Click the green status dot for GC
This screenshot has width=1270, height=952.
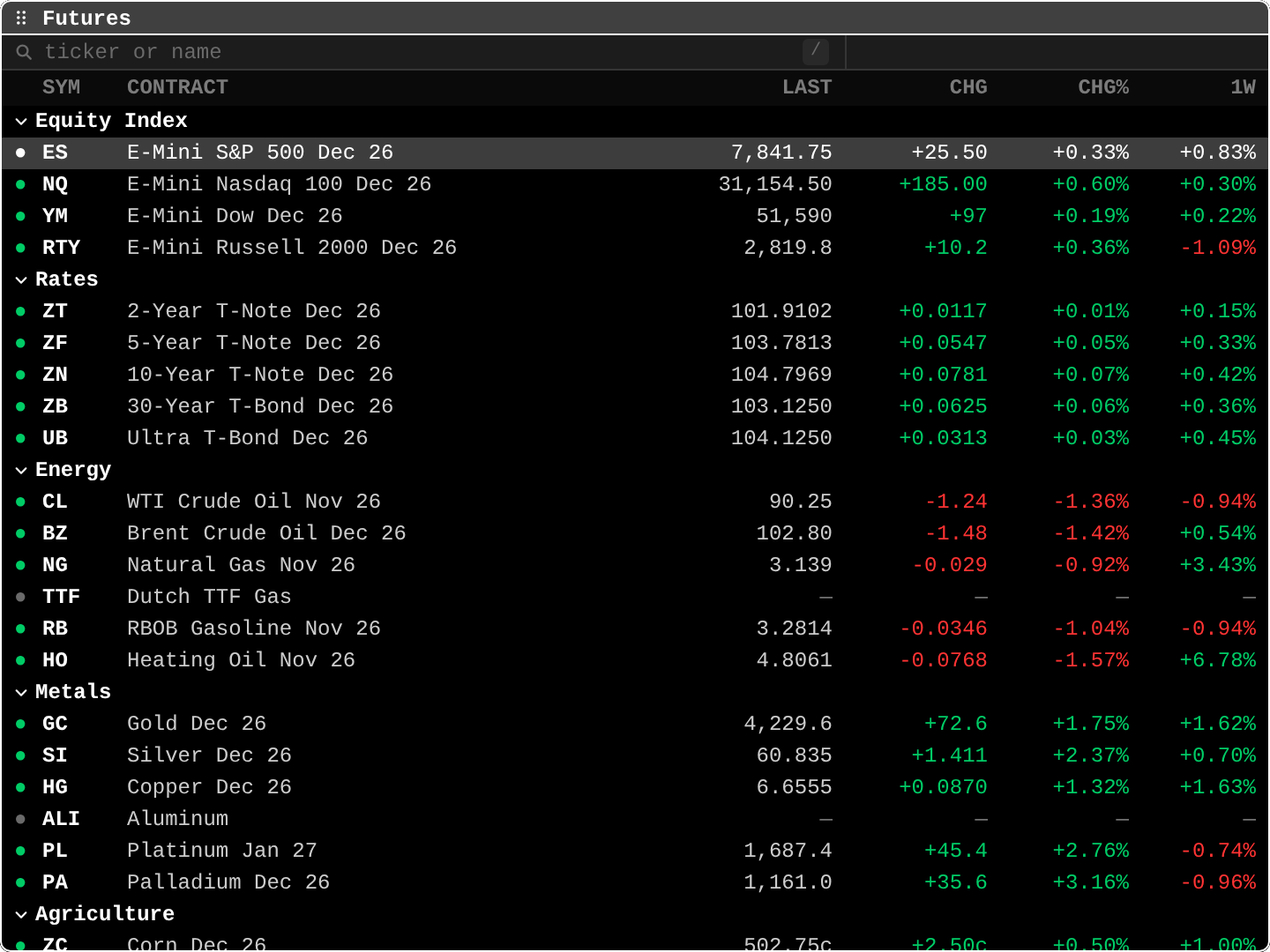pyautogui.click(x=20, y=724)
